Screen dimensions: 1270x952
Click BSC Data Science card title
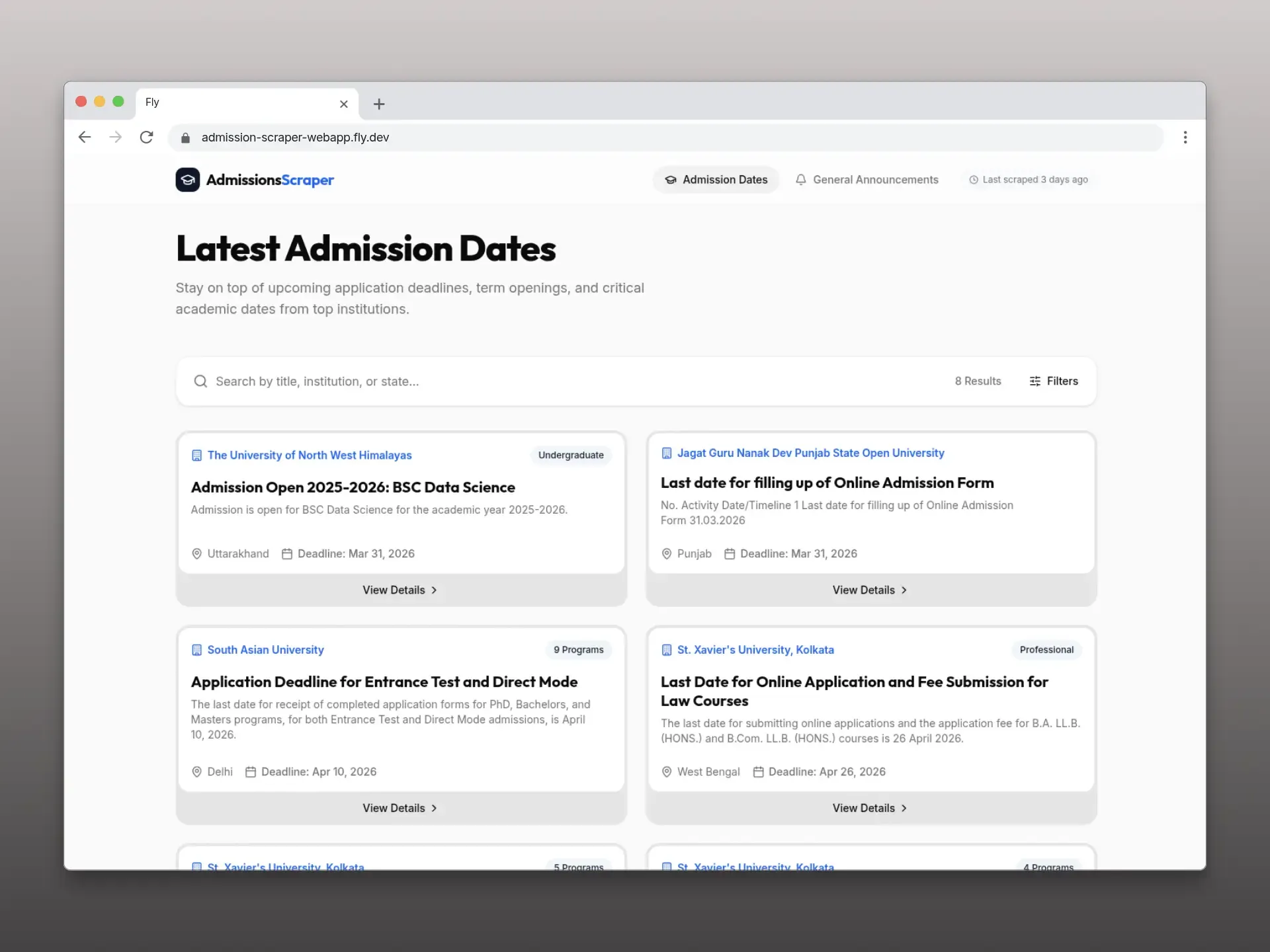pos(353,487)
